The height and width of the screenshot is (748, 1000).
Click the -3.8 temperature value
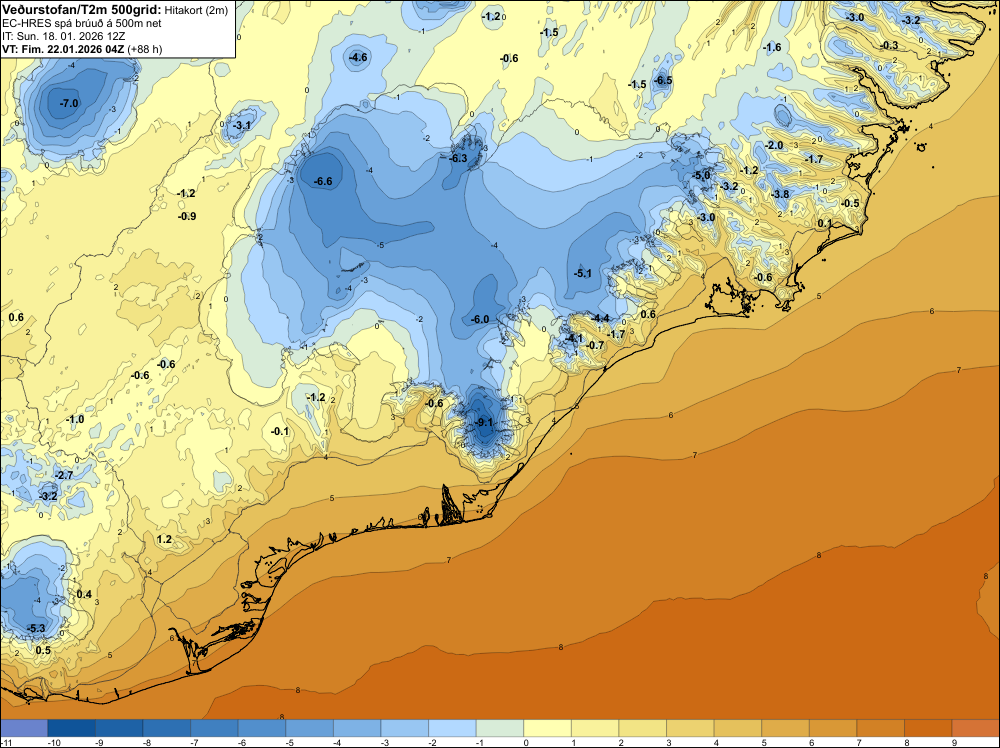[x=780, y=194]
